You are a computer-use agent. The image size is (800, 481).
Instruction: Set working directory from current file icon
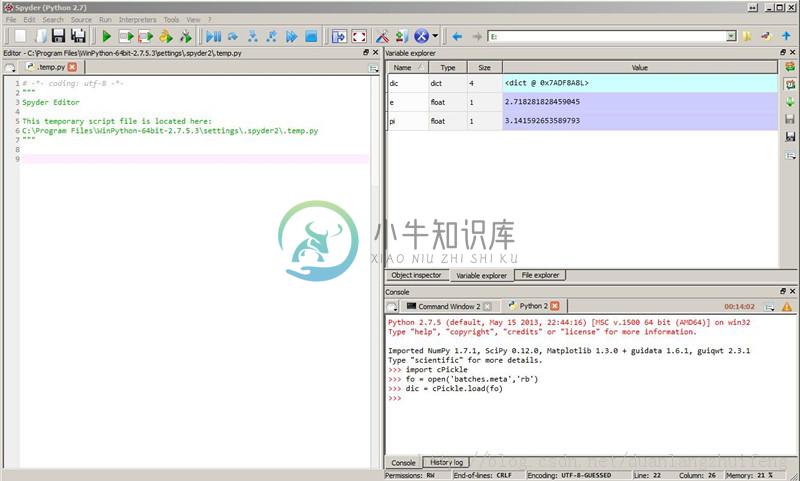pyautogui.click(x=766, y=36)
